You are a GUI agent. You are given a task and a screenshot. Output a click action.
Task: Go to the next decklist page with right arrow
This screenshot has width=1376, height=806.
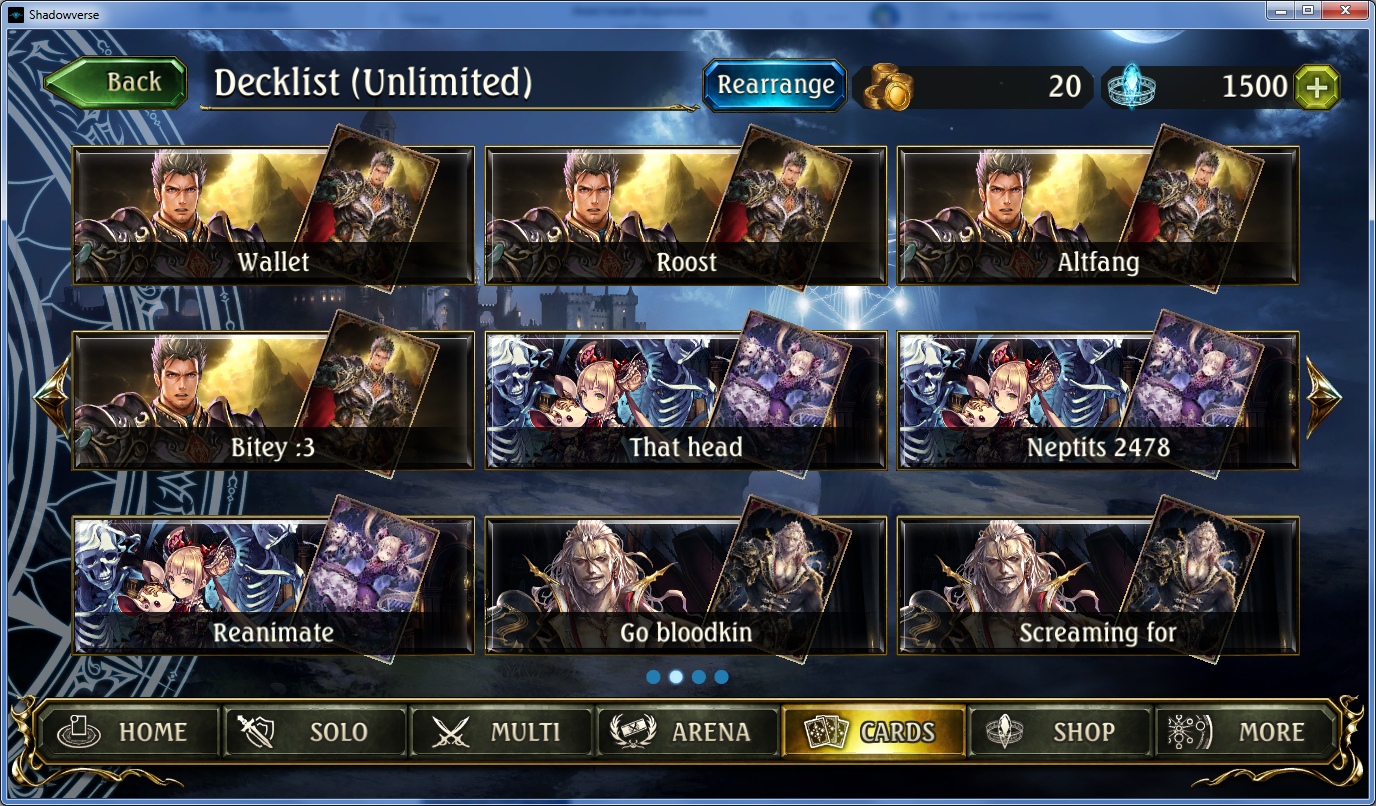1322,397
